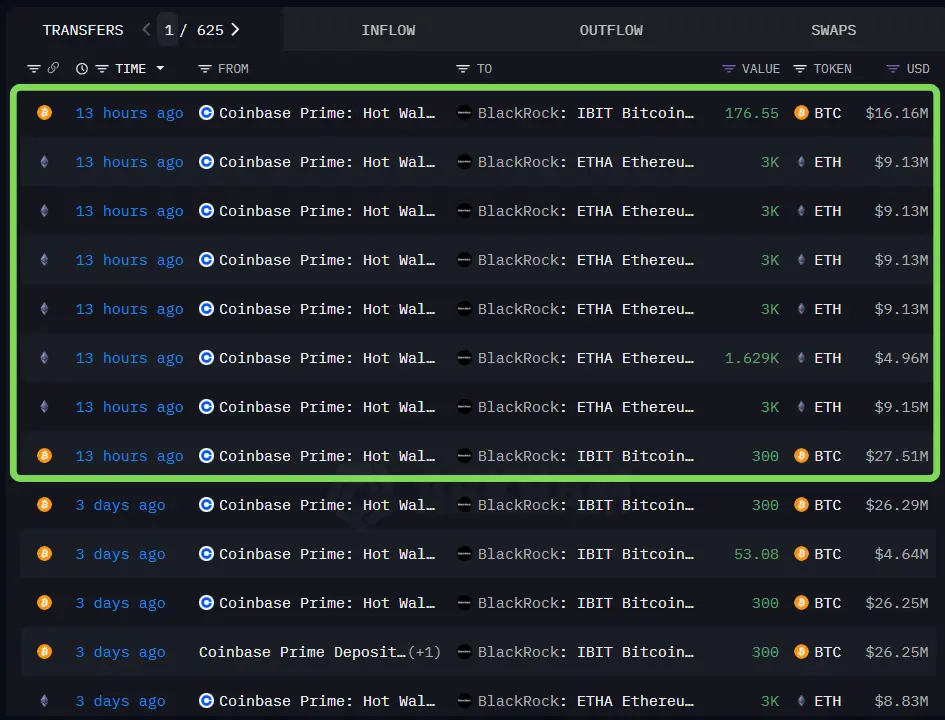The image size is (945, 720).
Task: Open '13 hours ago' link in $9.15M row
Action: click(129, 407)
